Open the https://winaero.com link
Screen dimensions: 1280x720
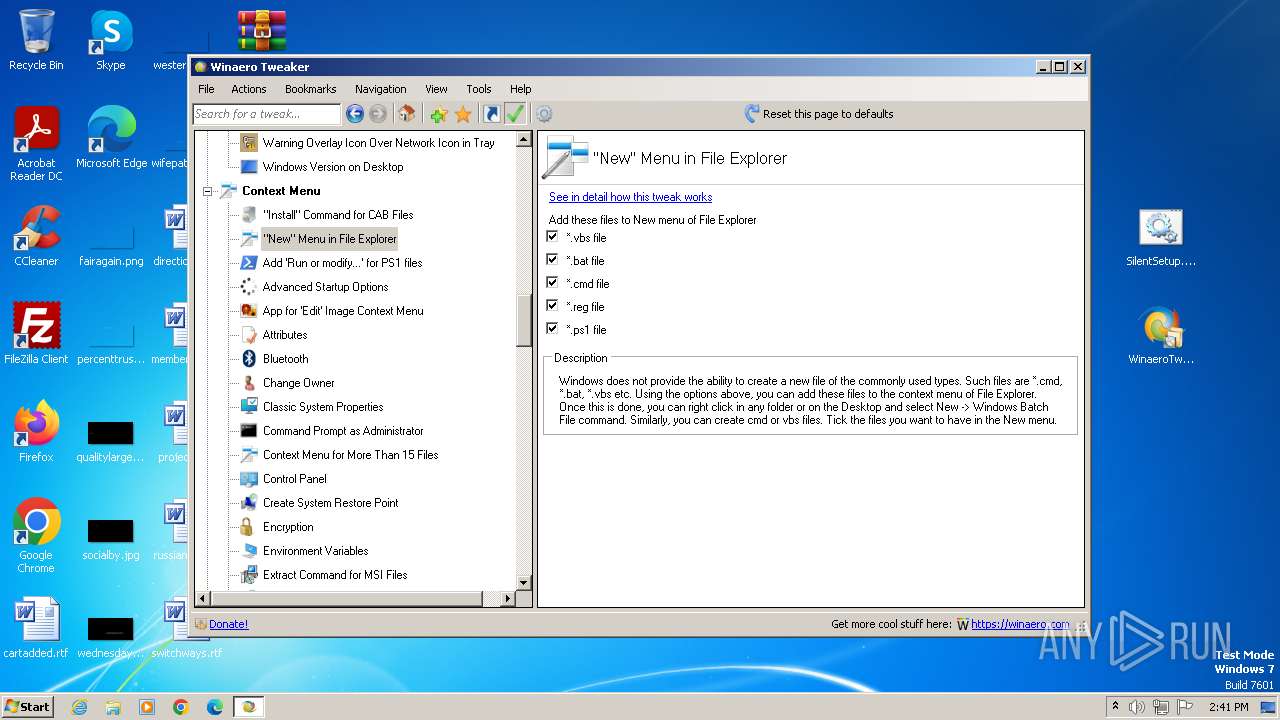pos(1019,624)
